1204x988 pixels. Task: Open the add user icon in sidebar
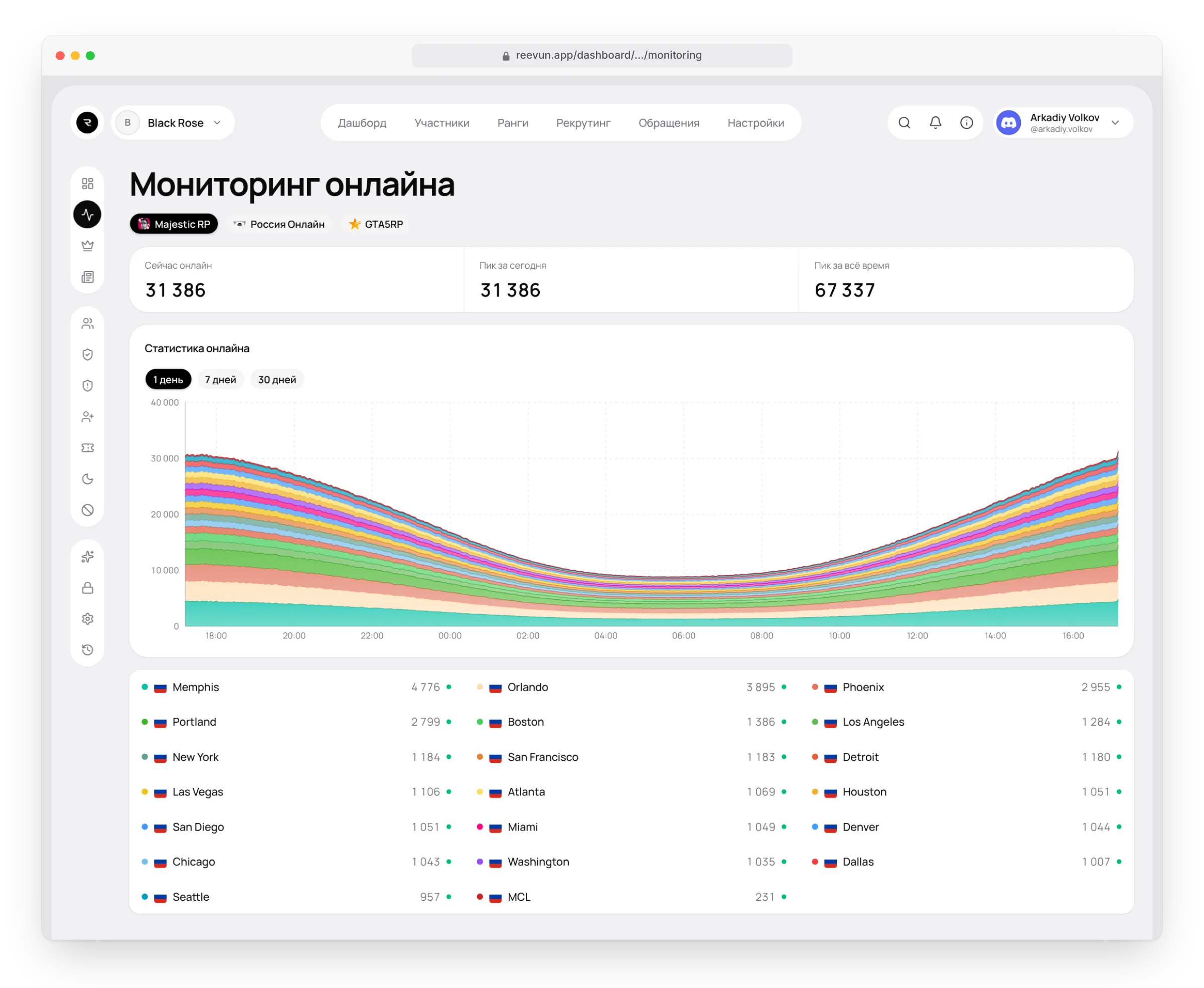[87, 417]
